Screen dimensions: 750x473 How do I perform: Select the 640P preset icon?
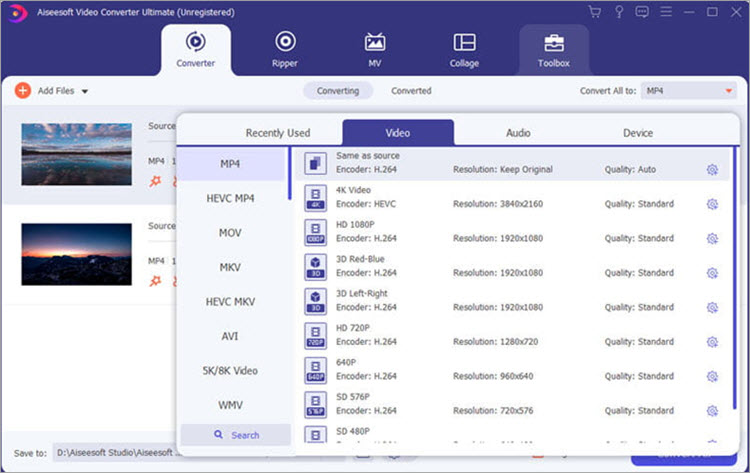click(316, 370)
